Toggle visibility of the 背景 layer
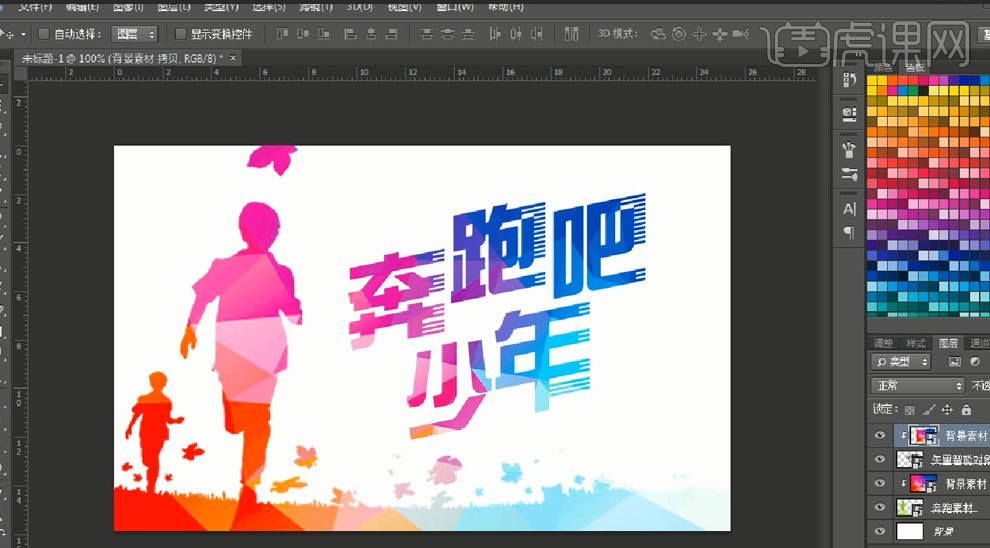 [880, 532]
